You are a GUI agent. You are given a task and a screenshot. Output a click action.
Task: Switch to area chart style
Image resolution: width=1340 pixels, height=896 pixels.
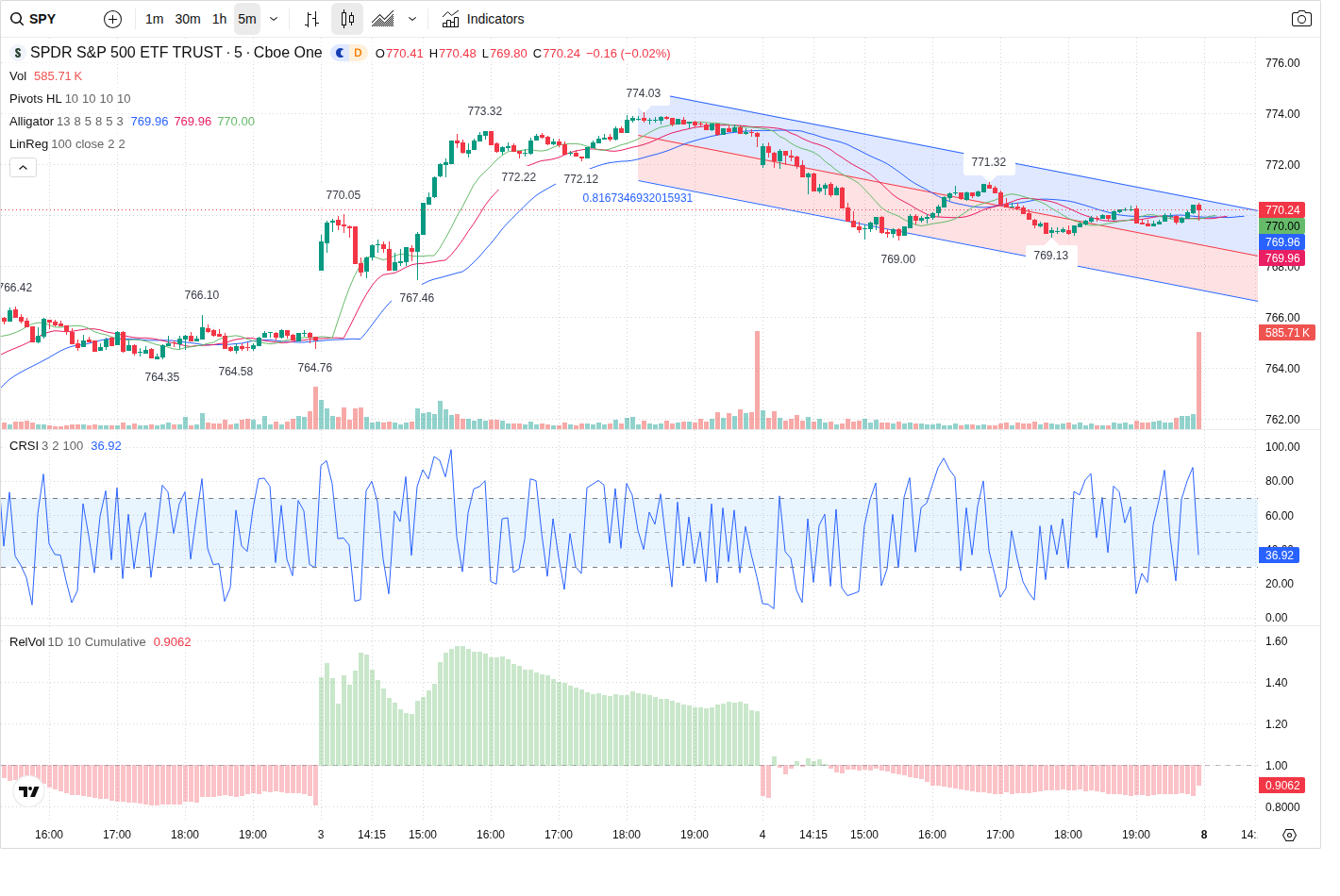pos(383,19)
